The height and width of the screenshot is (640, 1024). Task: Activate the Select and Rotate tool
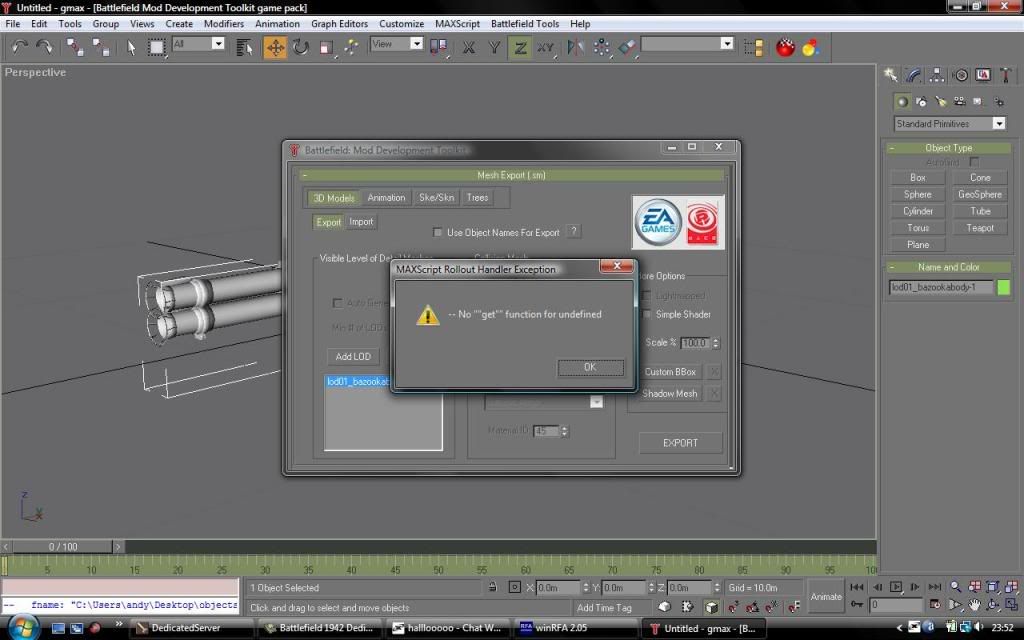point(300,47)
